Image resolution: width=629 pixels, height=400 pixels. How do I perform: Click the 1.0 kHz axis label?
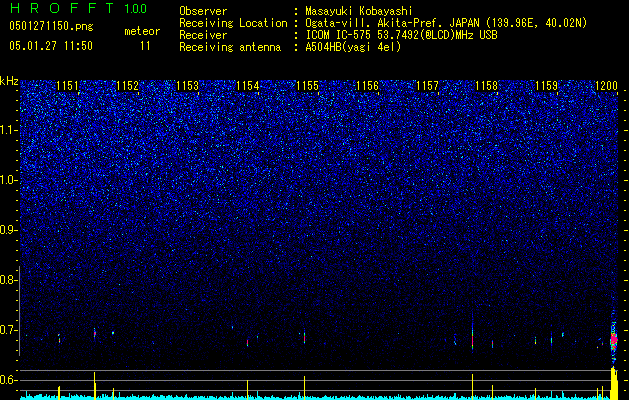click(x=9, y=180)
